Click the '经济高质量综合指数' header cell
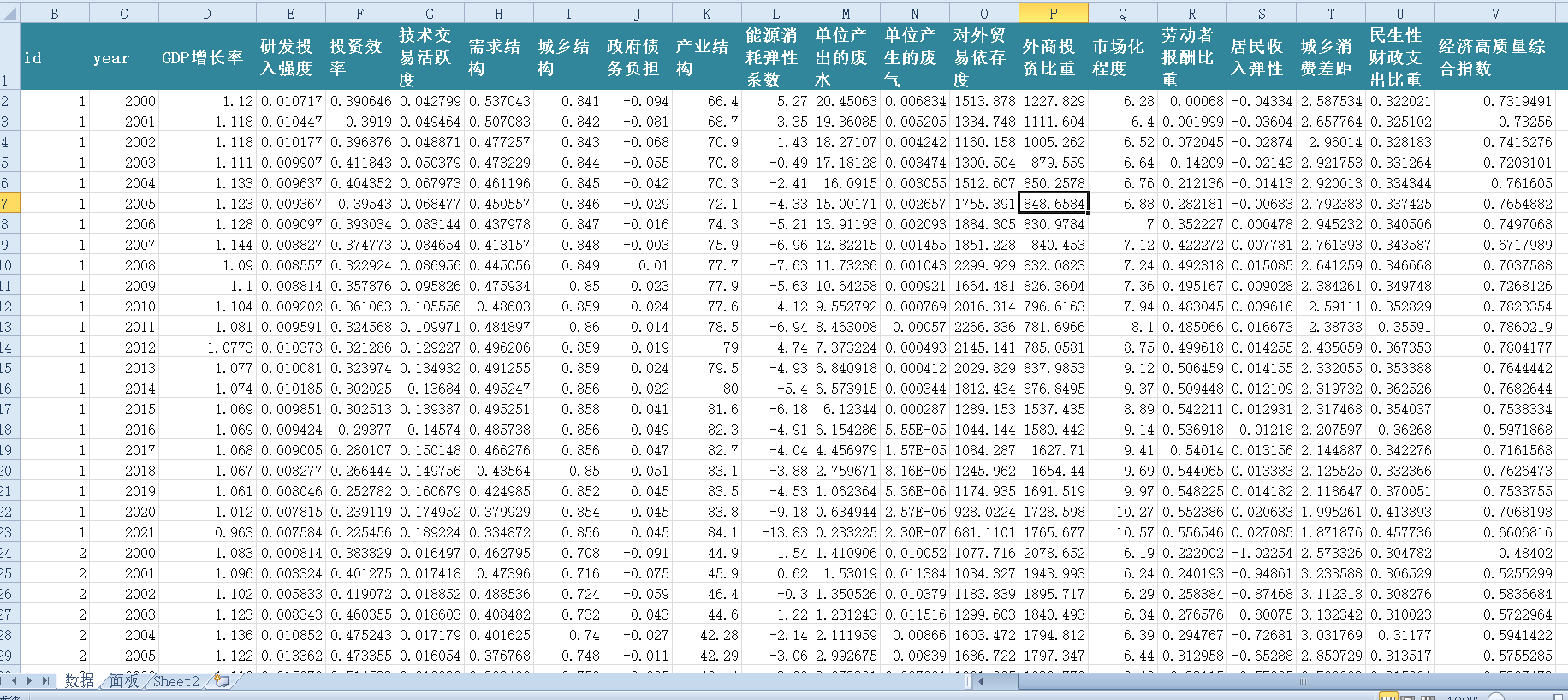This screenshot has height=700, width=1568. coord(1494,56)
